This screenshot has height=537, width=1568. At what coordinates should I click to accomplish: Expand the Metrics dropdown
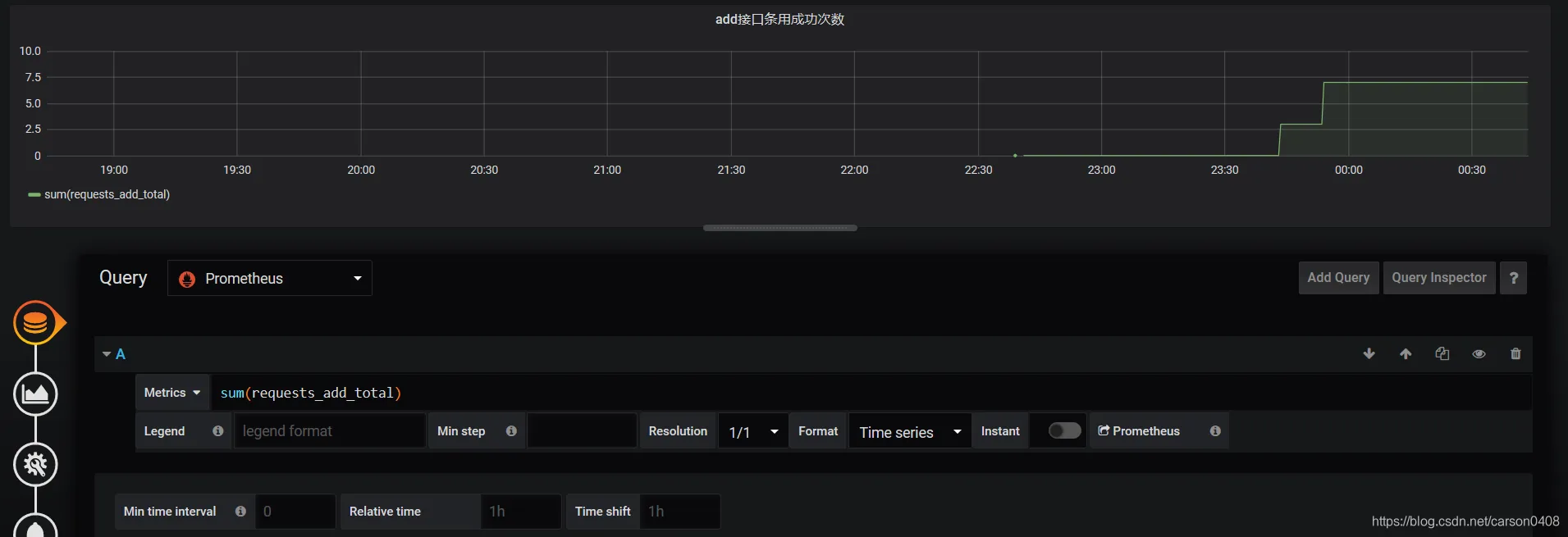coord(172,393)
